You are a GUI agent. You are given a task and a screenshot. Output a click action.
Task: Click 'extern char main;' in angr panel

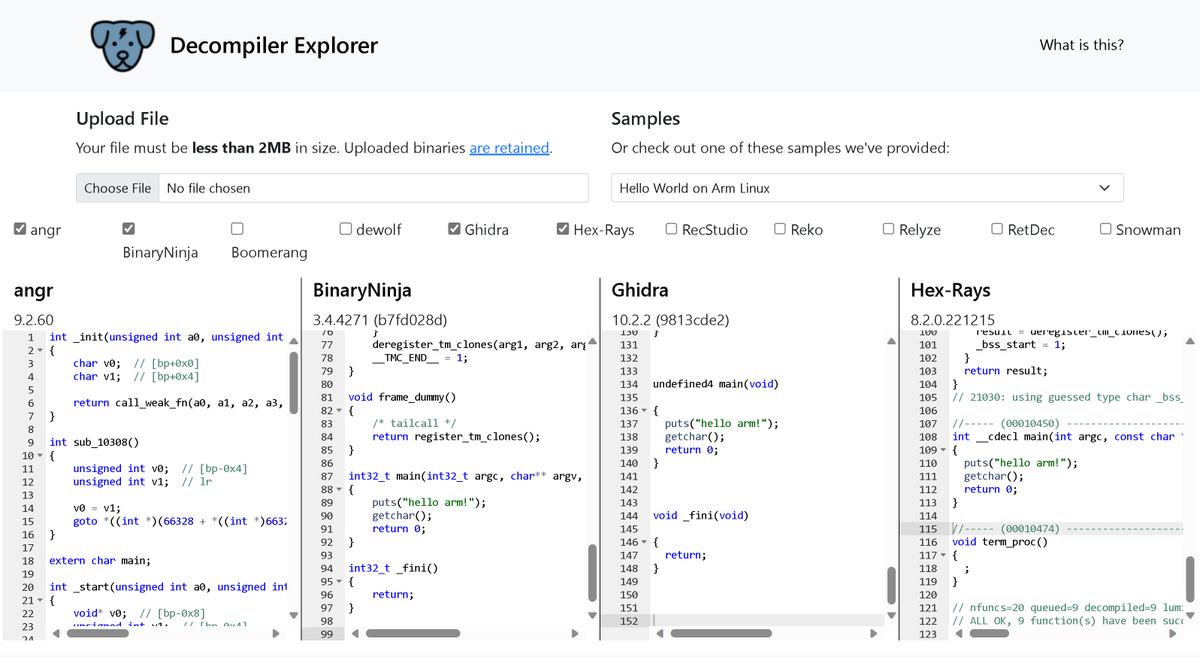(100, 561)
